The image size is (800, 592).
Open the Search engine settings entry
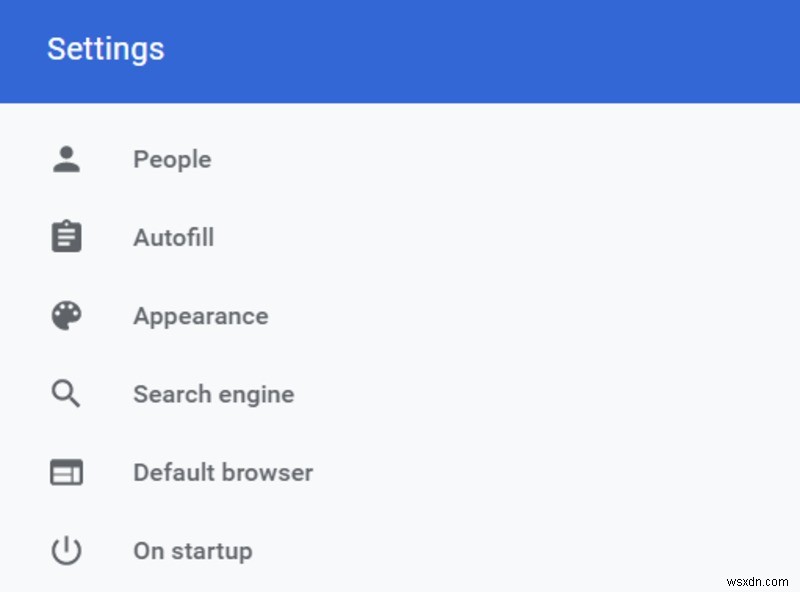pos(213,394)
